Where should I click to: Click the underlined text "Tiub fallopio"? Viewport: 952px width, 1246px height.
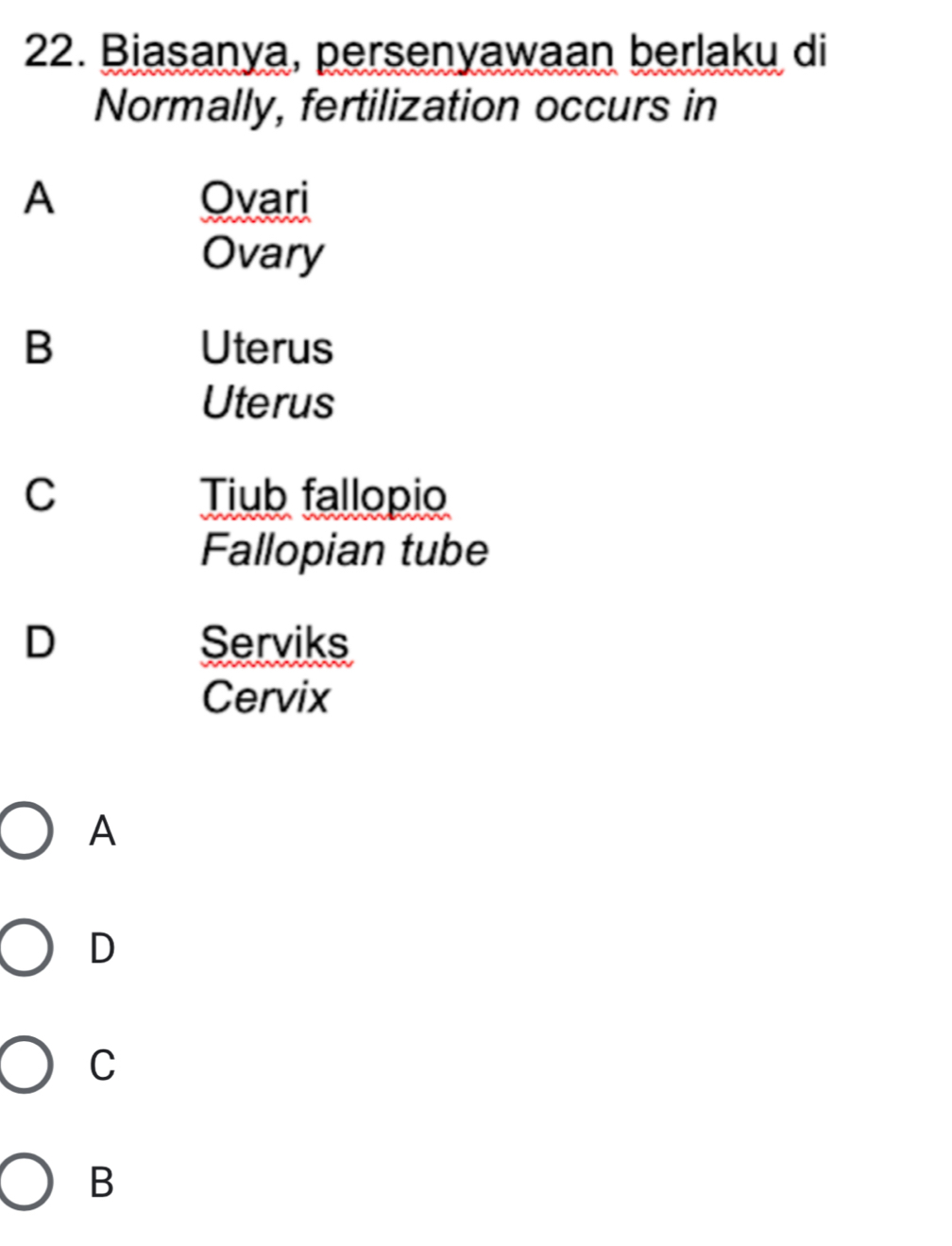click(324, 495)
